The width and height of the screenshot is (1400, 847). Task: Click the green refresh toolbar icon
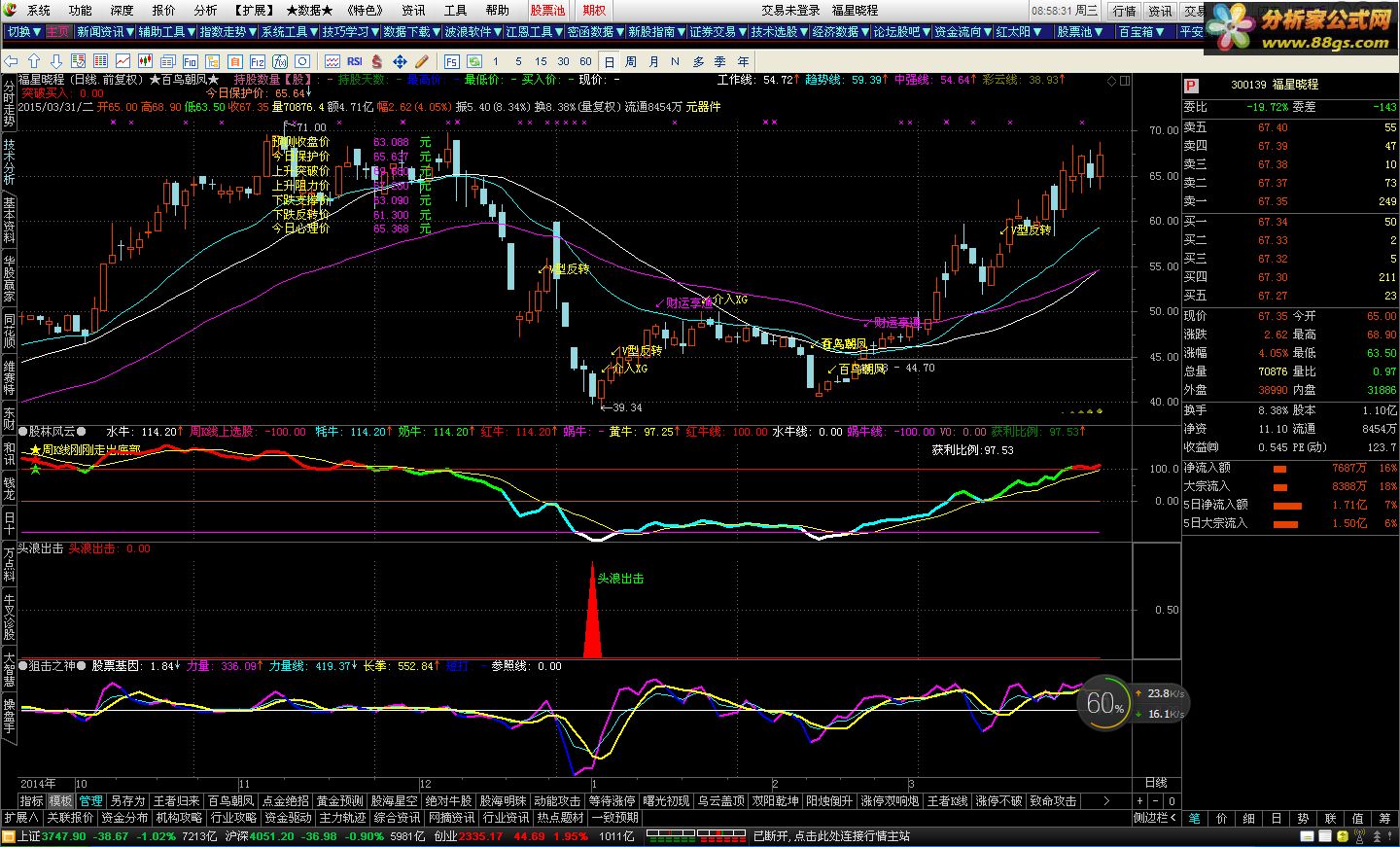(473, 61)
